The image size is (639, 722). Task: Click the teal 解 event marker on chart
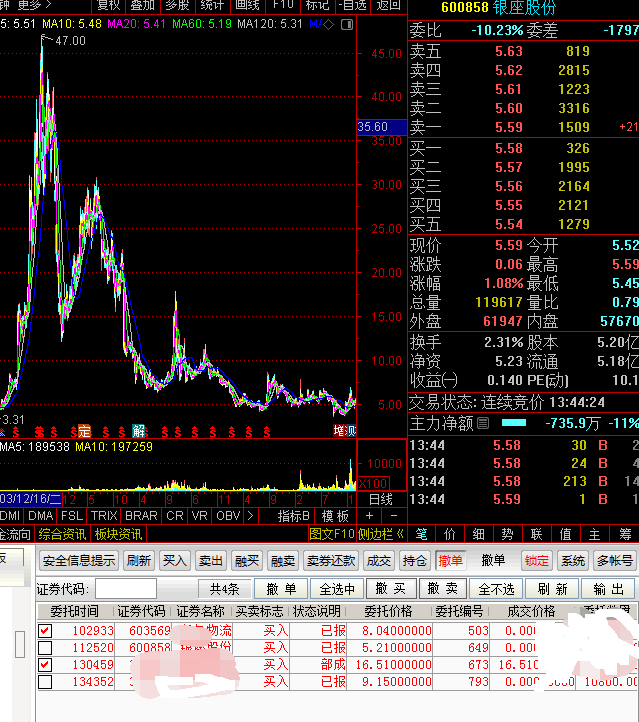pos(139,431)
